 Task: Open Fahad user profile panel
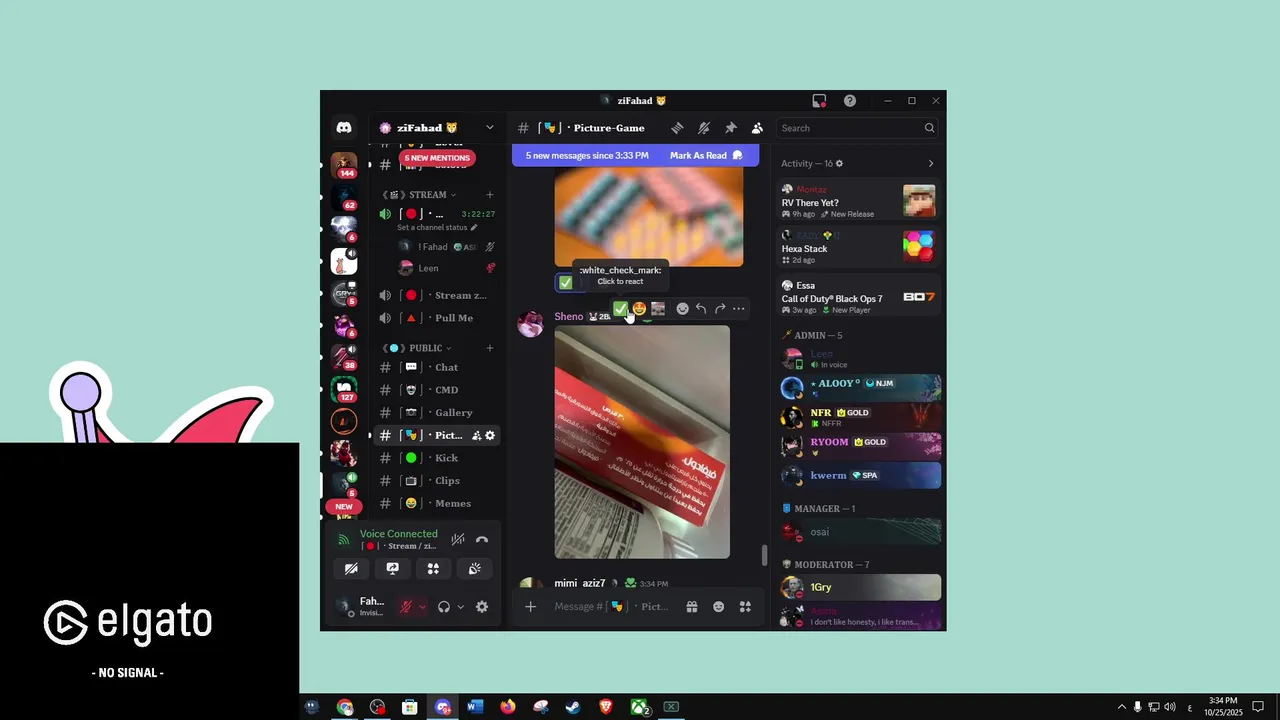[361, 607]
